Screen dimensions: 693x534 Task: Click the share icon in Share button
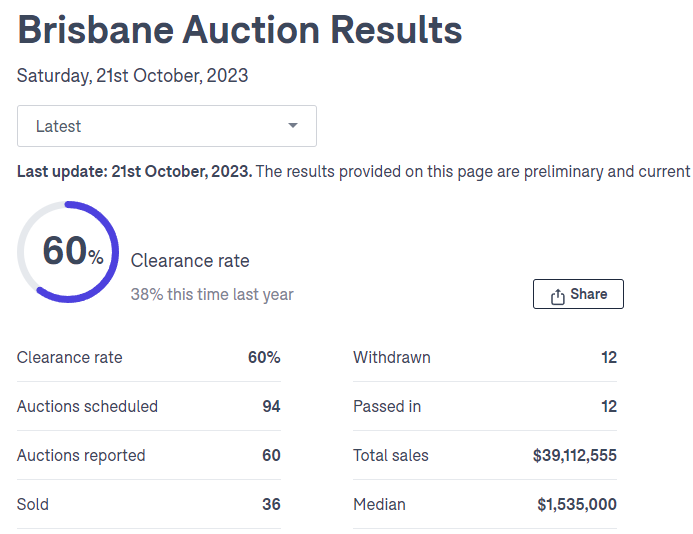(558, 296)
